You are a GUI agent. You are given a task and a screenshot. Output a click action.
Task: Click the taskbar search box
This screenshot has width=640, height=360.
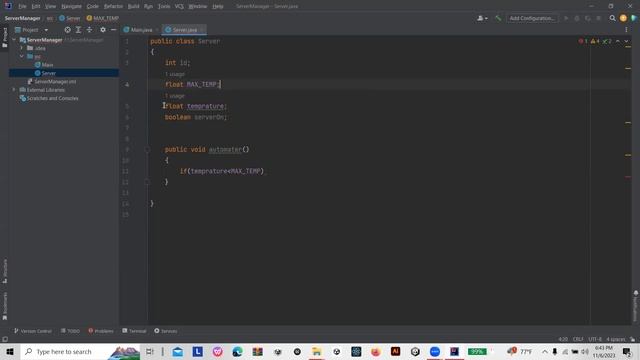[80, 351]
